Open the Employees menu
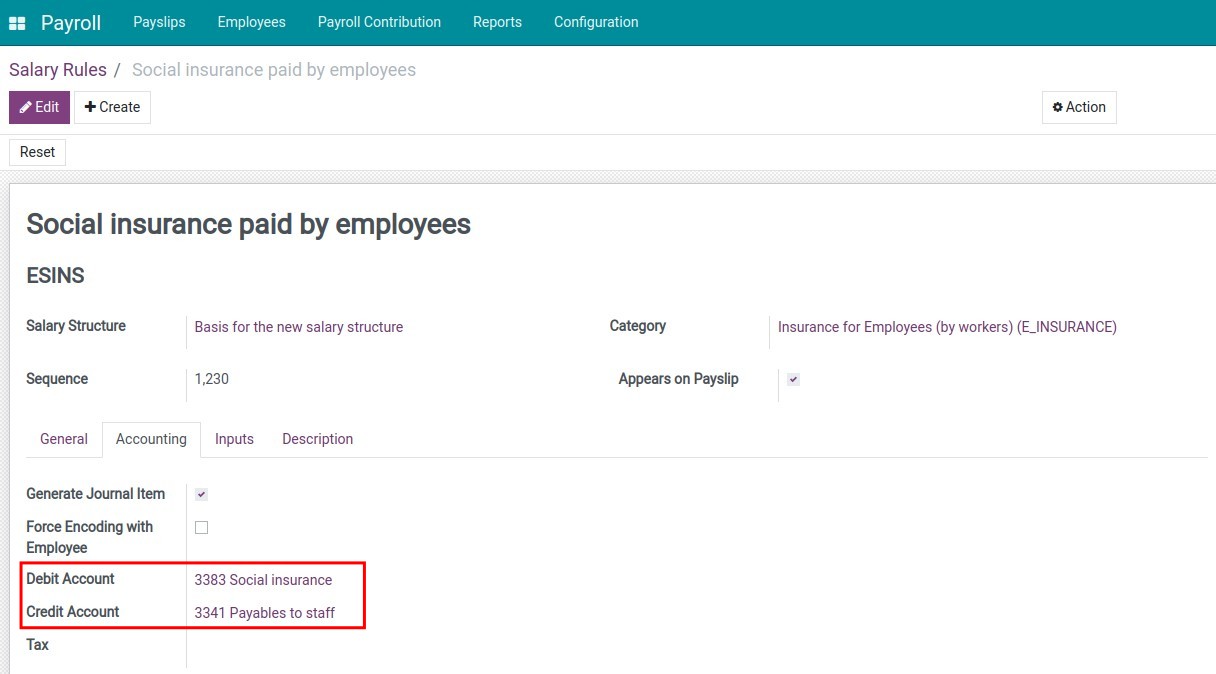Screen dimensions: 1216x674 [251, 21]
